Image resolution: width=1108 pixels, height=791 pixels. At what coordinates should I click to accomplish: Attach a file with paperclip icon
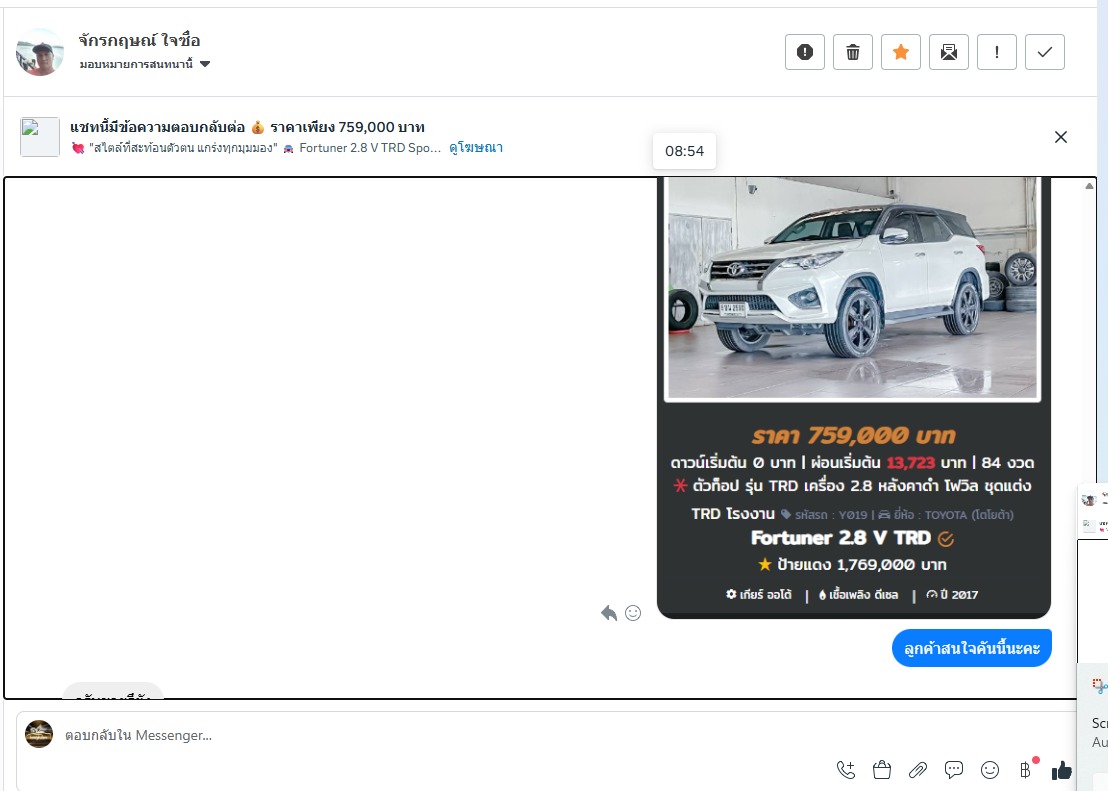click(x=918, y=770)
